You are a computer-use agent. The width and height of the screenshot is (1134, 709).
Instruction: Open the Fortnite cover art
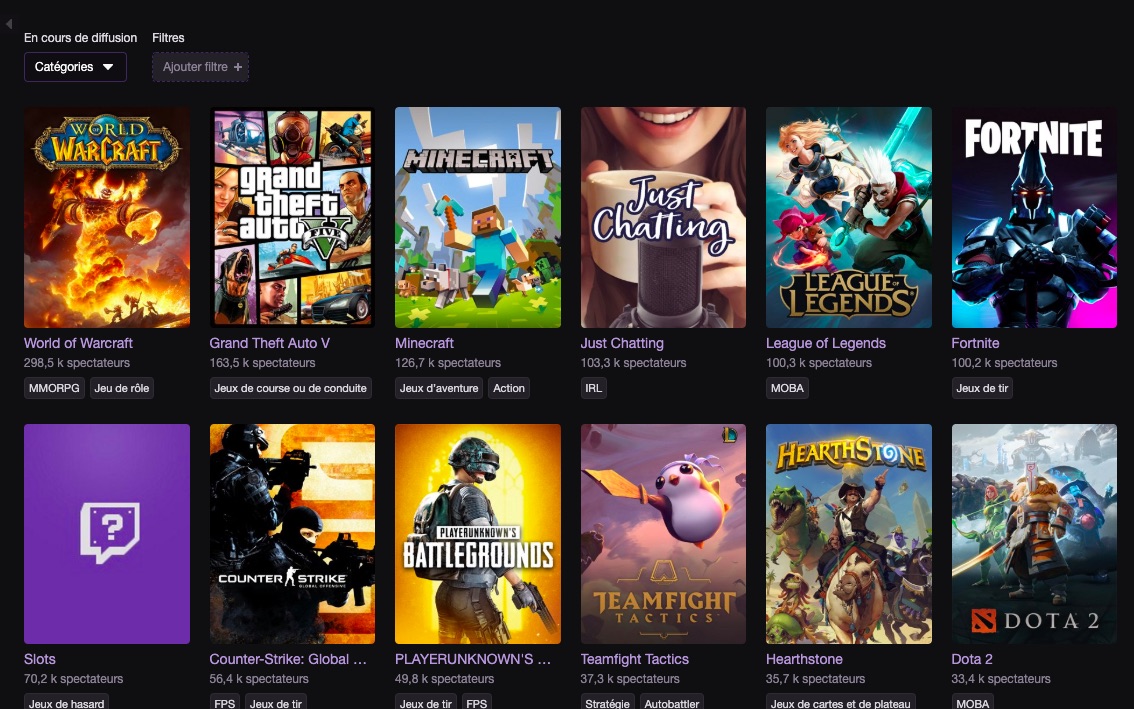[1034, 217]
